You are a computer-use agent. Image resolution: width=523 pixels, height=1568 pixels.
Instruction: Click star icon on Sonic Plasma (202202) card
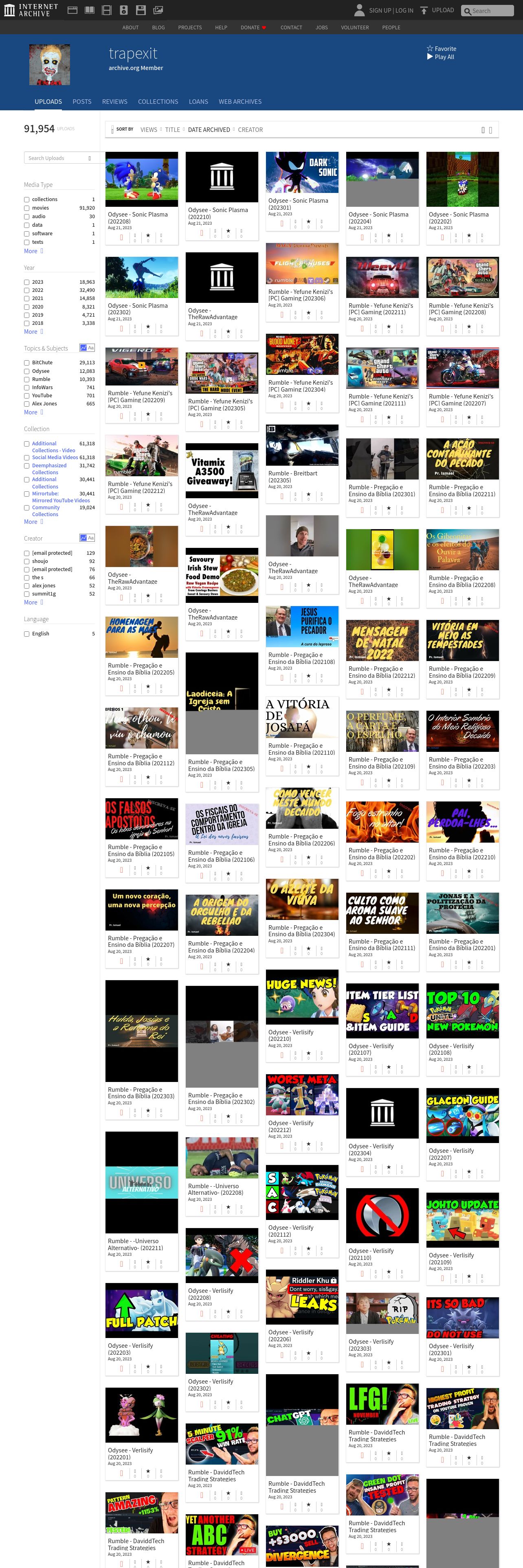pos(469,235)
